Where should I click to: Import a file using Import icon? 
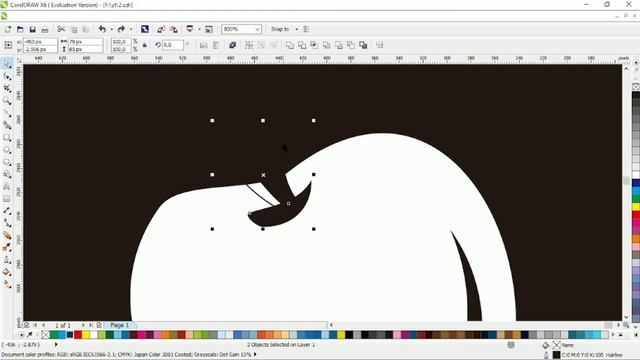pos(161,29)
